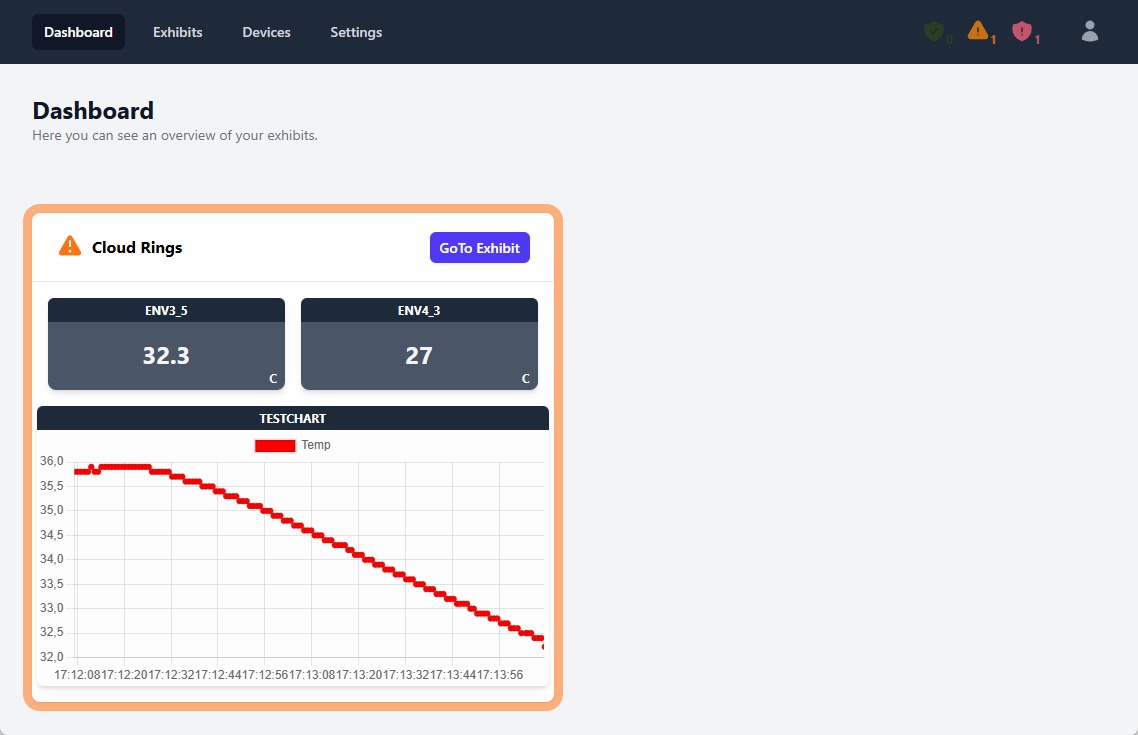This screenshot has width=1138, height=735.
Task: Click the 17:13:56 time axis label
Action: pos(499,675)
